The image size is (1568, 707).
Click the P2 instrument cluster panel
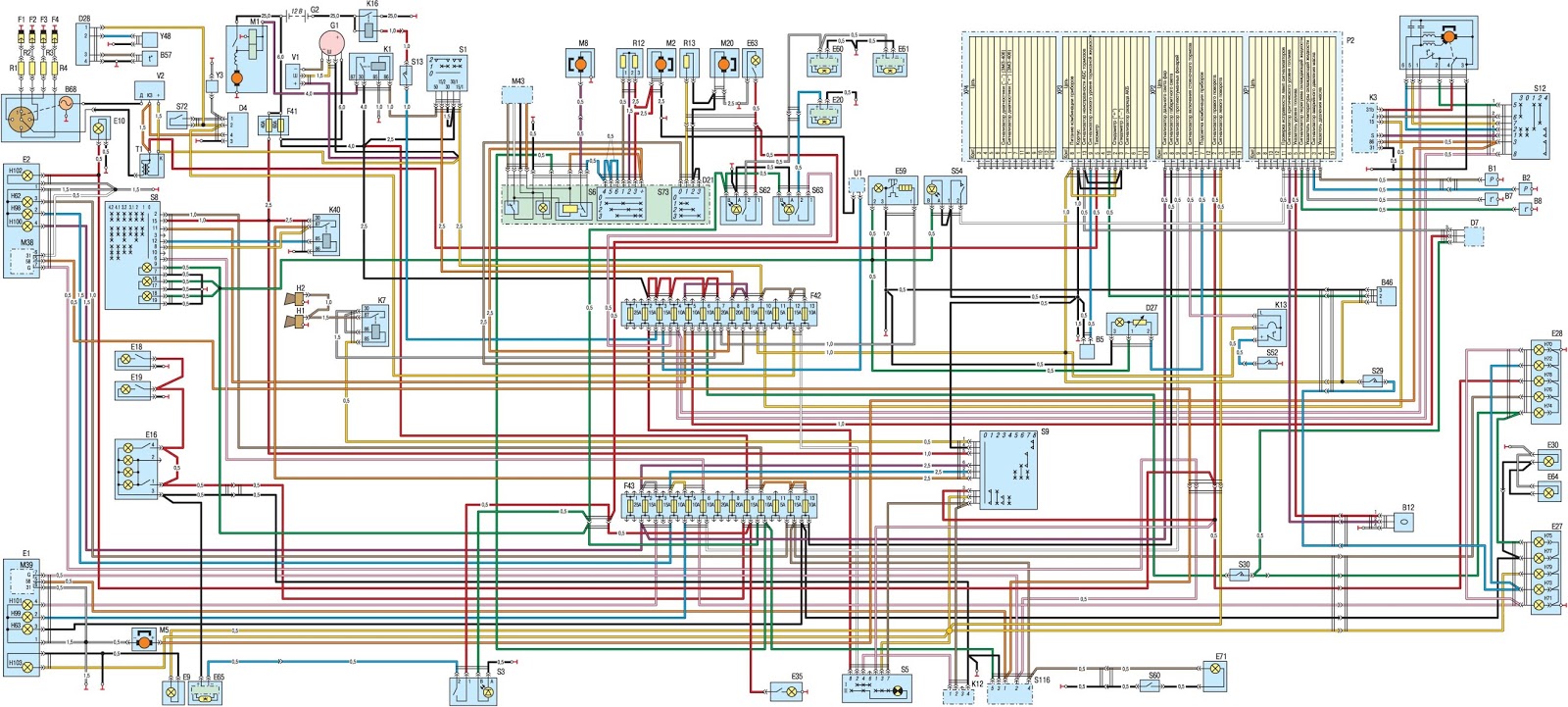pos(1152,96)
